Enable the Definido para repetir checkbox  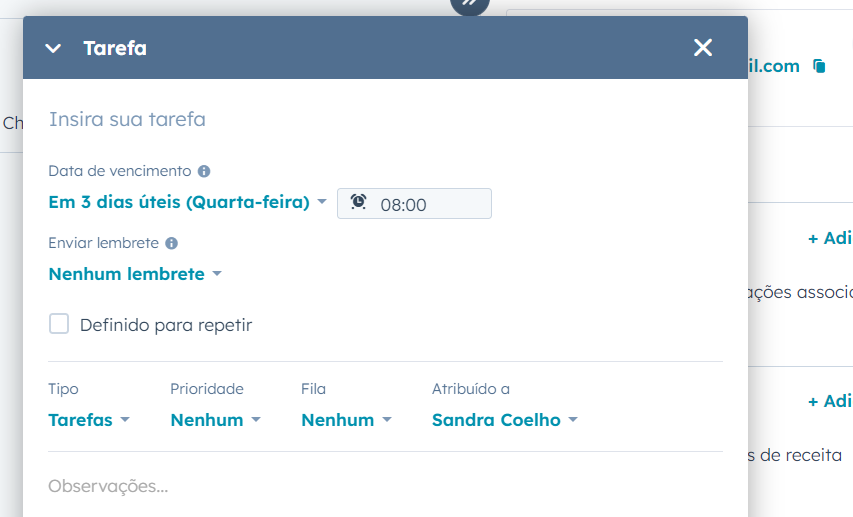(59, 324)
